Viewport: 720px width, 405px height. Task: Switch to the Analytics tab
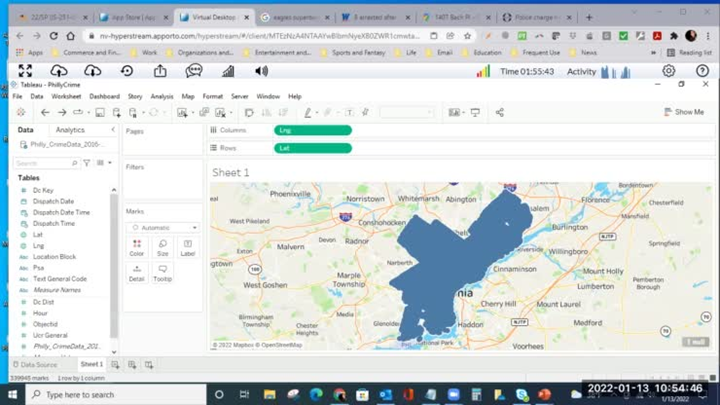tap(70, 130)
